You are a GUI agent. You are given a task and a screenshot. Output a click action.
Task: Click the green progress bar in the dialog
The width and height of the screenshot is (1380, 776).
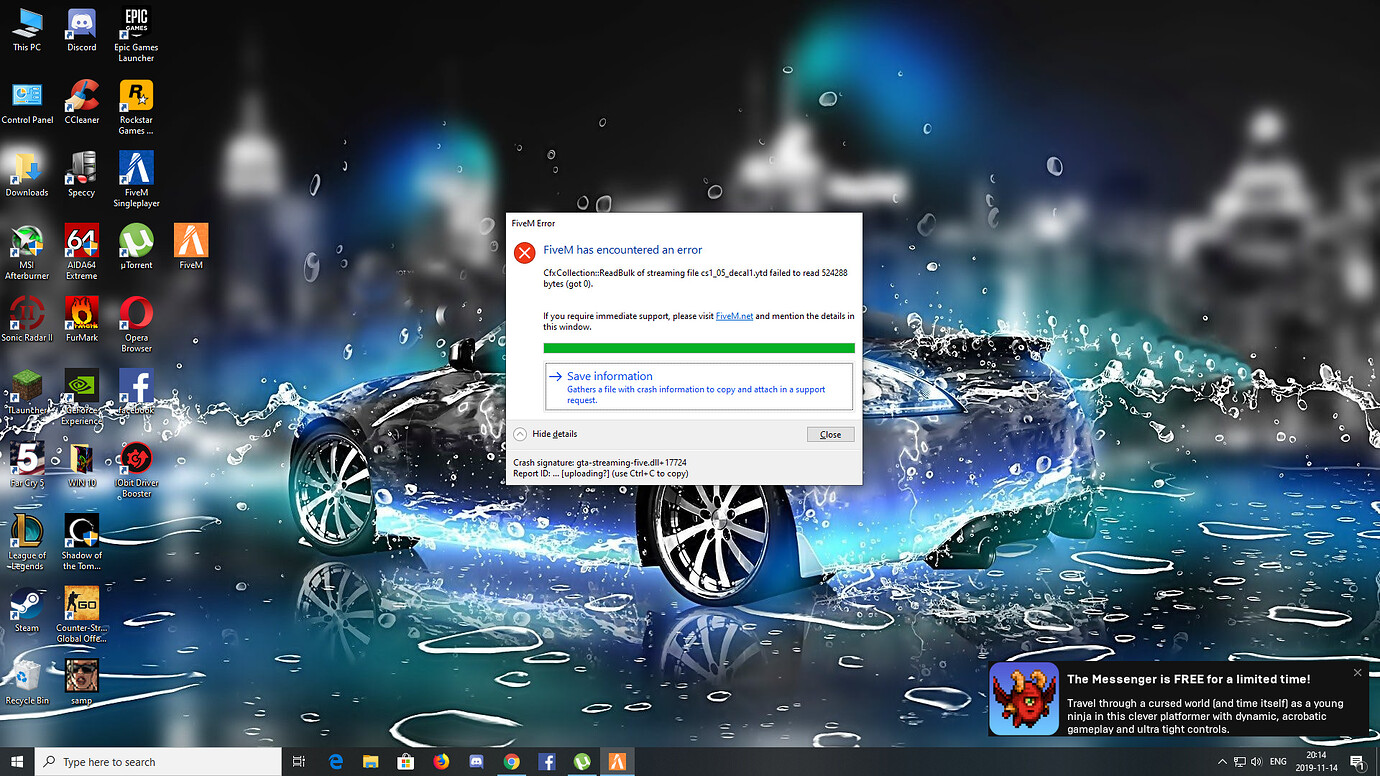click(x=699, y=348)
